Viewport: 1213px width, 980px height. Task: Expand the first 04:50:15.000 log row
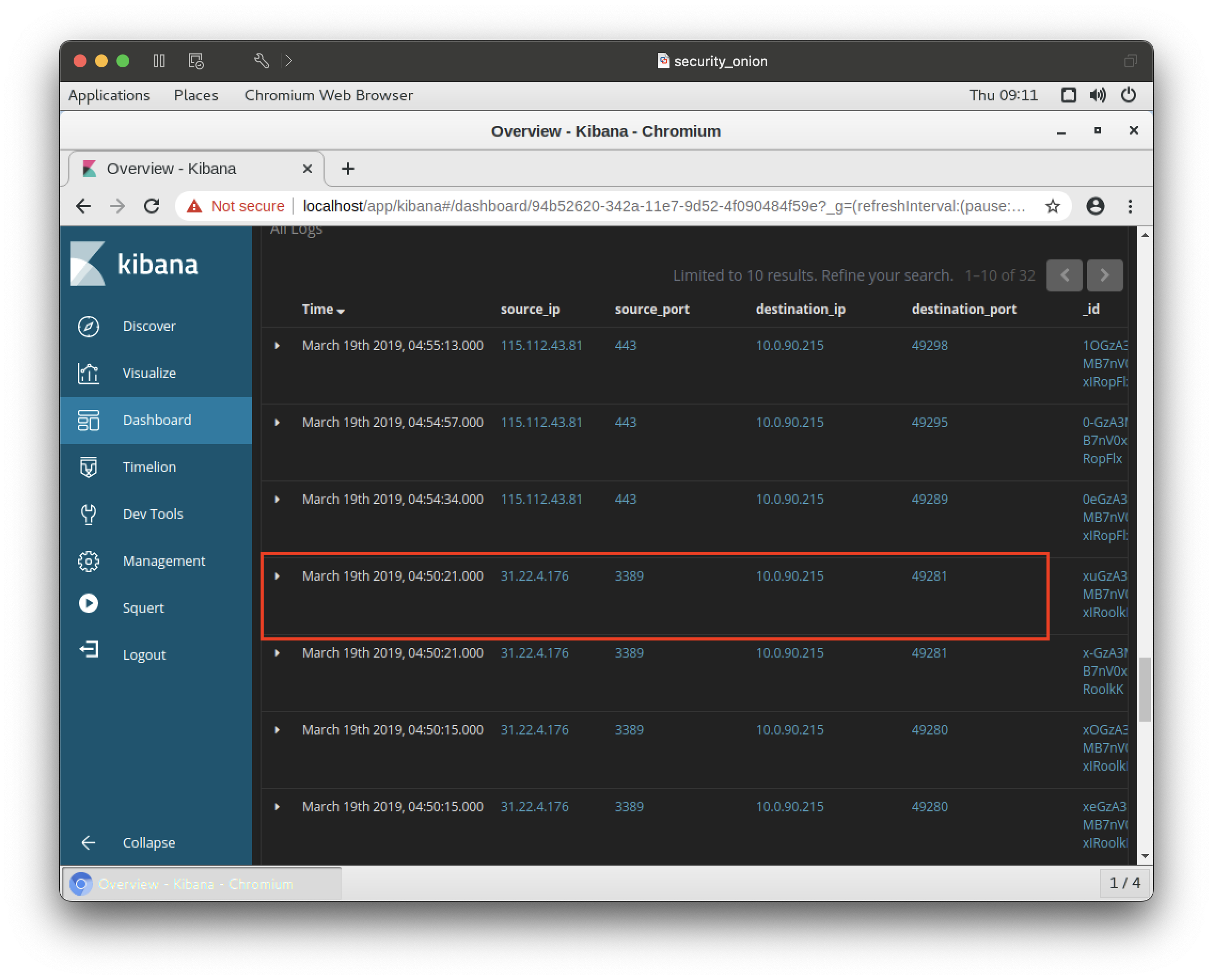pyautogui.click(x=277, y=729)
